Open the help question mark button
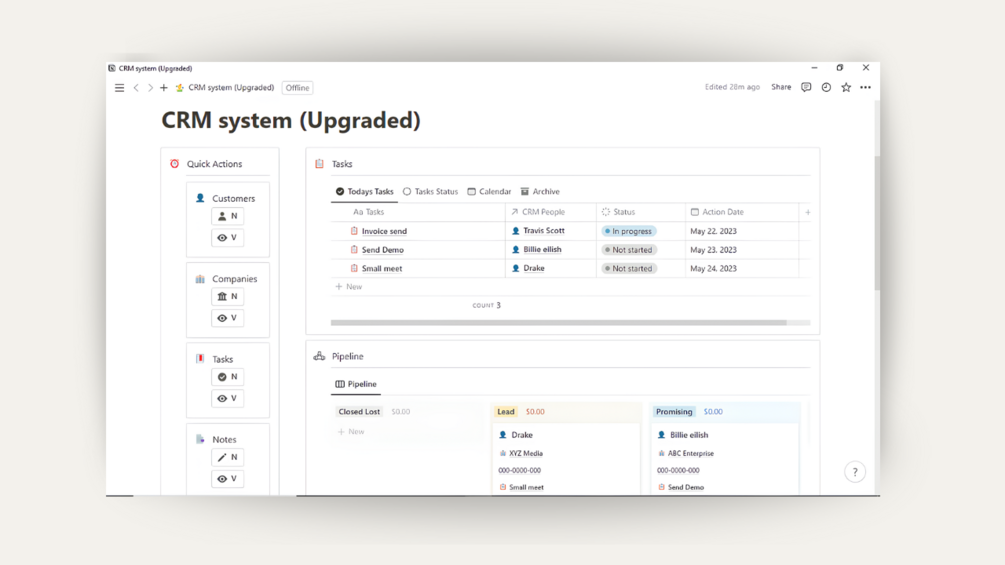 click(854, 472)
